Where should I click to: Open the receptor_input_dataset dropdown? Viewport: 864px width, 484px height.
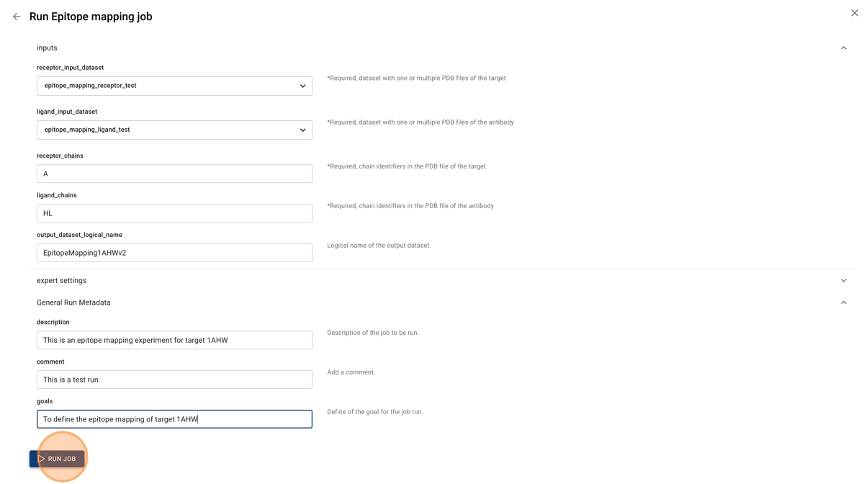[x=173, y=86]
